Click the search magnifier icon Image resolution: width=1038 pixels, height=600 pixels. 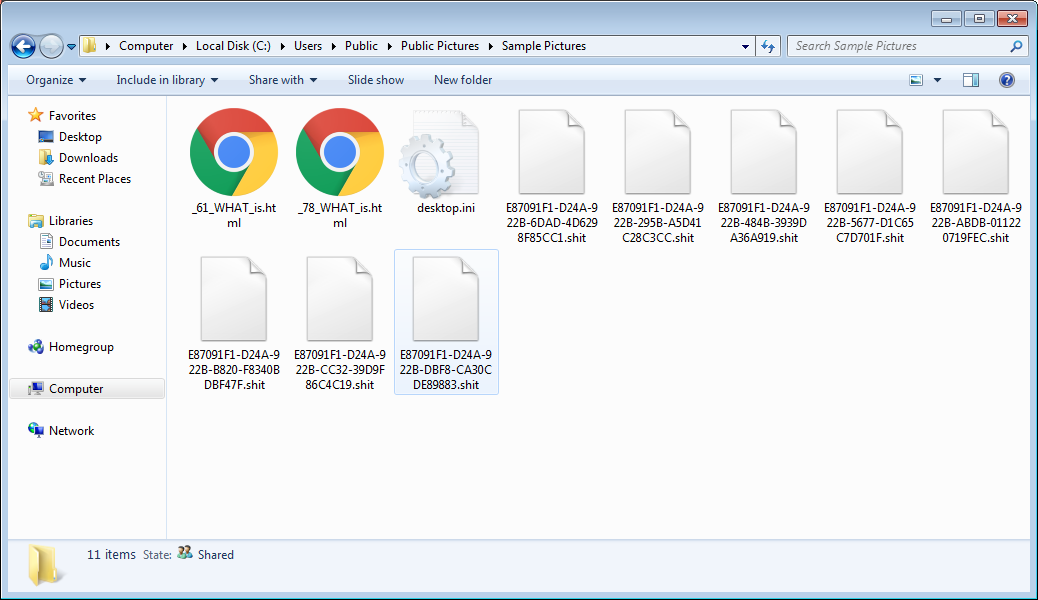click(1016, 46)
